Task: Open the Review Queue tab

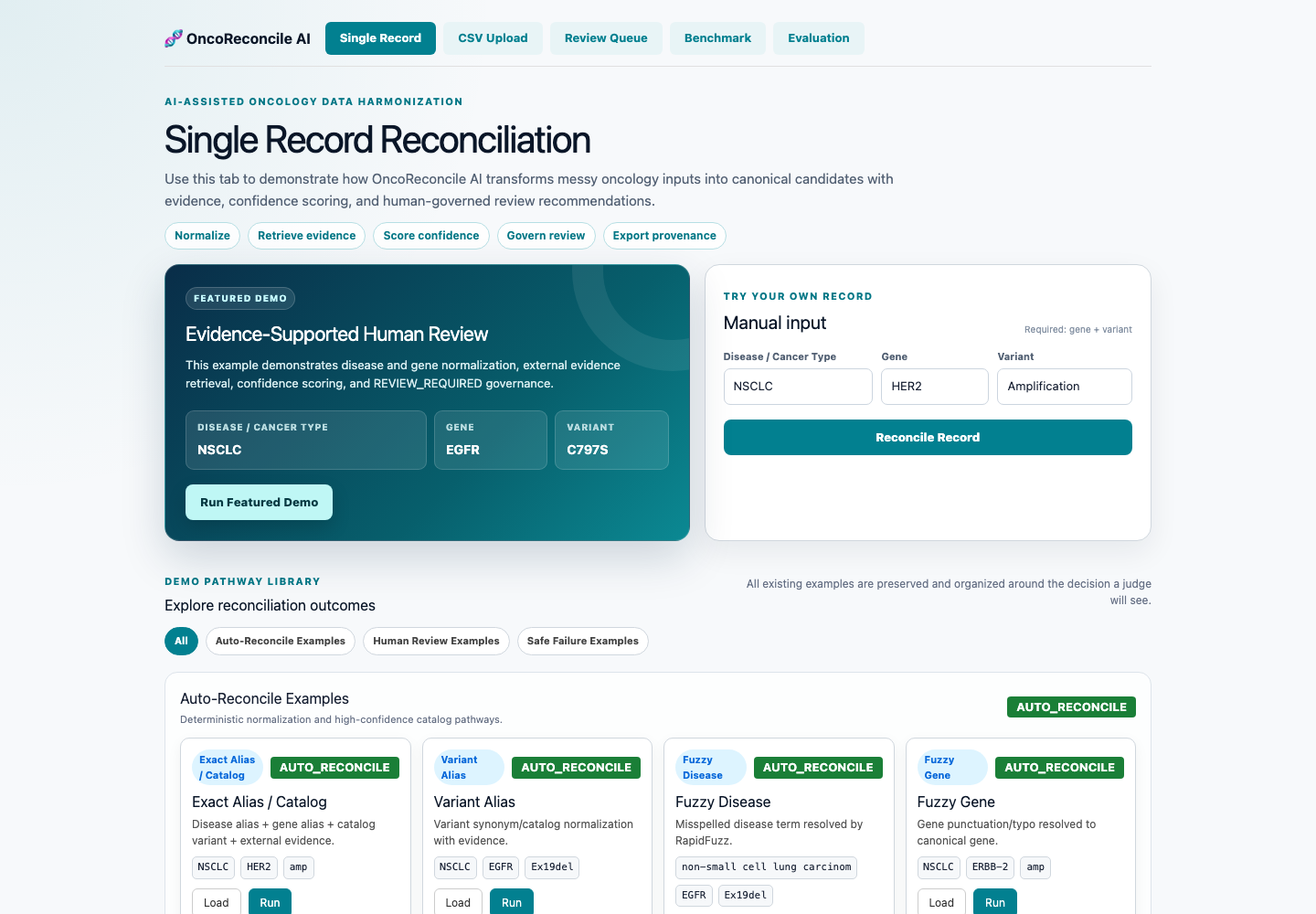Action: tap(606, 38)
